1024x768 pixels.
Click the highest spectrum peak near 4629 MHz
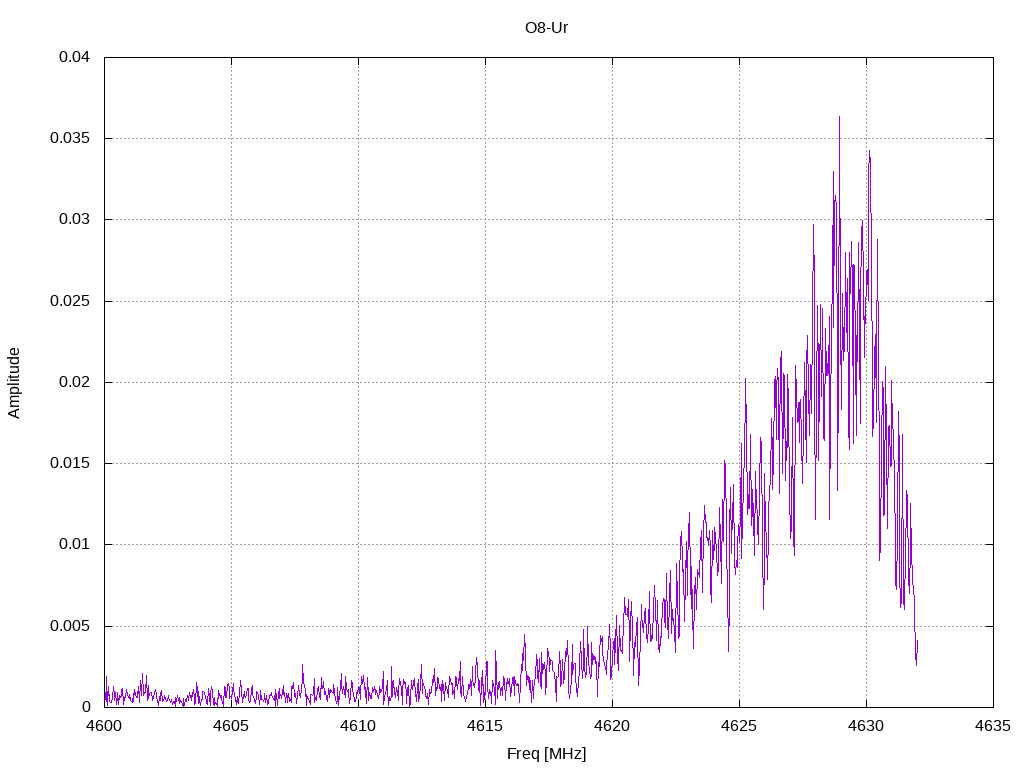[839, 118]
